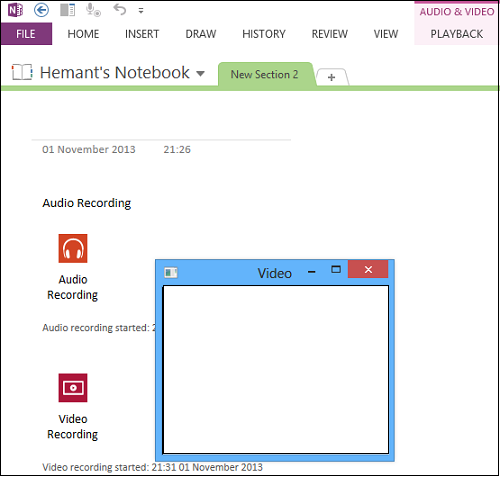Add a new section with the plus tab
Image resolution: width=500 pixels, height=477 pixels.
click(332, 77)
